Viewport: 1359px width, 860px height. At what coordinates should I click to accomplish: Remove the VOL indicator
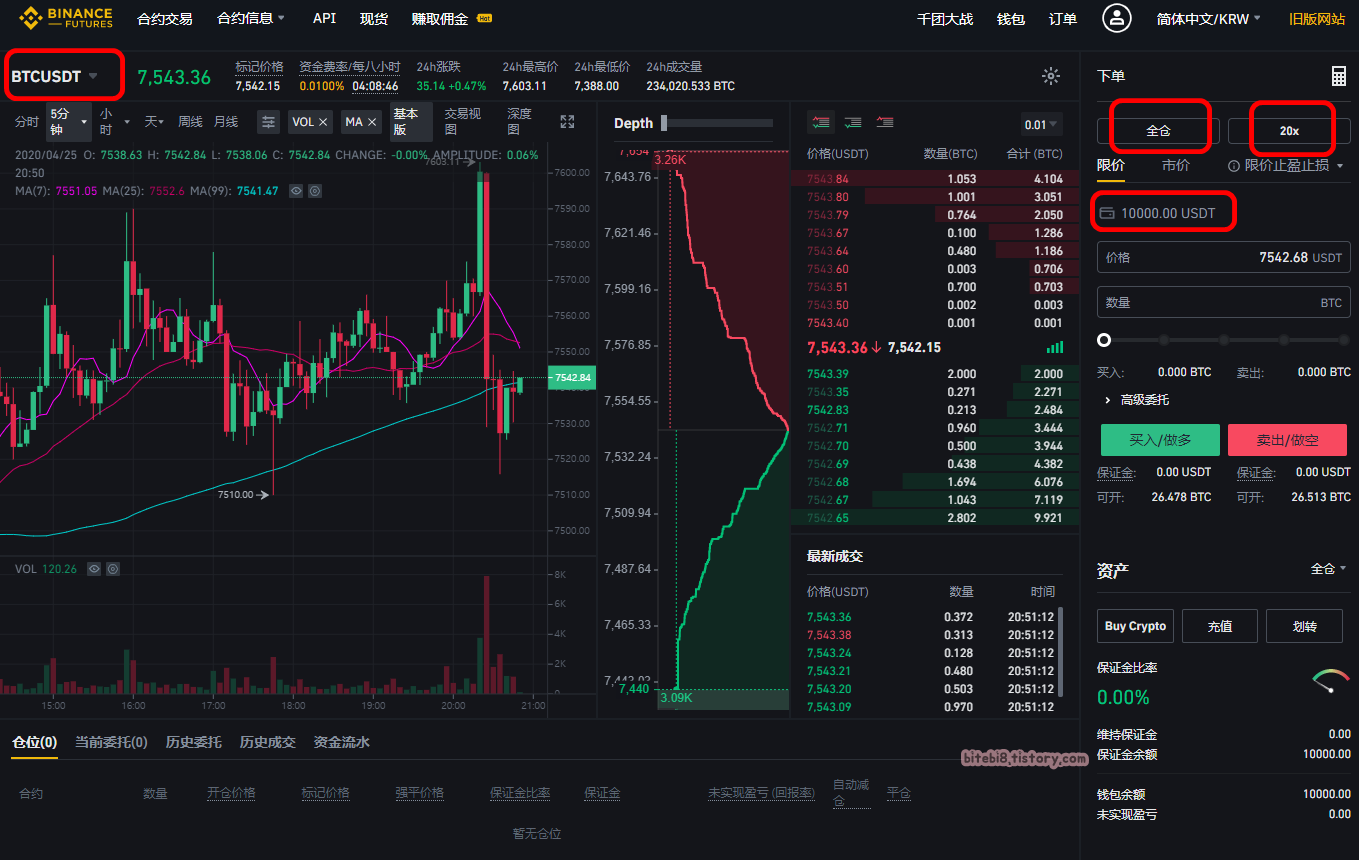[x=323, y=121]
